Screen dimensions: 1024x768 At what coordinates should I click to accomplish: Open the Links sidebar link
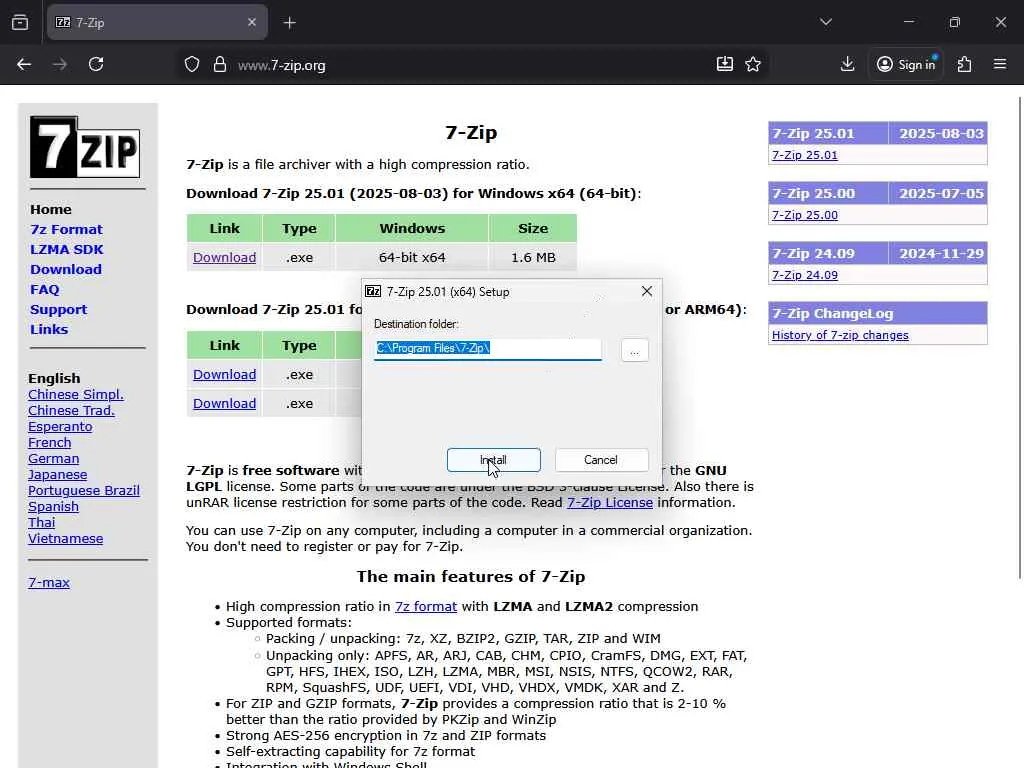coord(49,329)
